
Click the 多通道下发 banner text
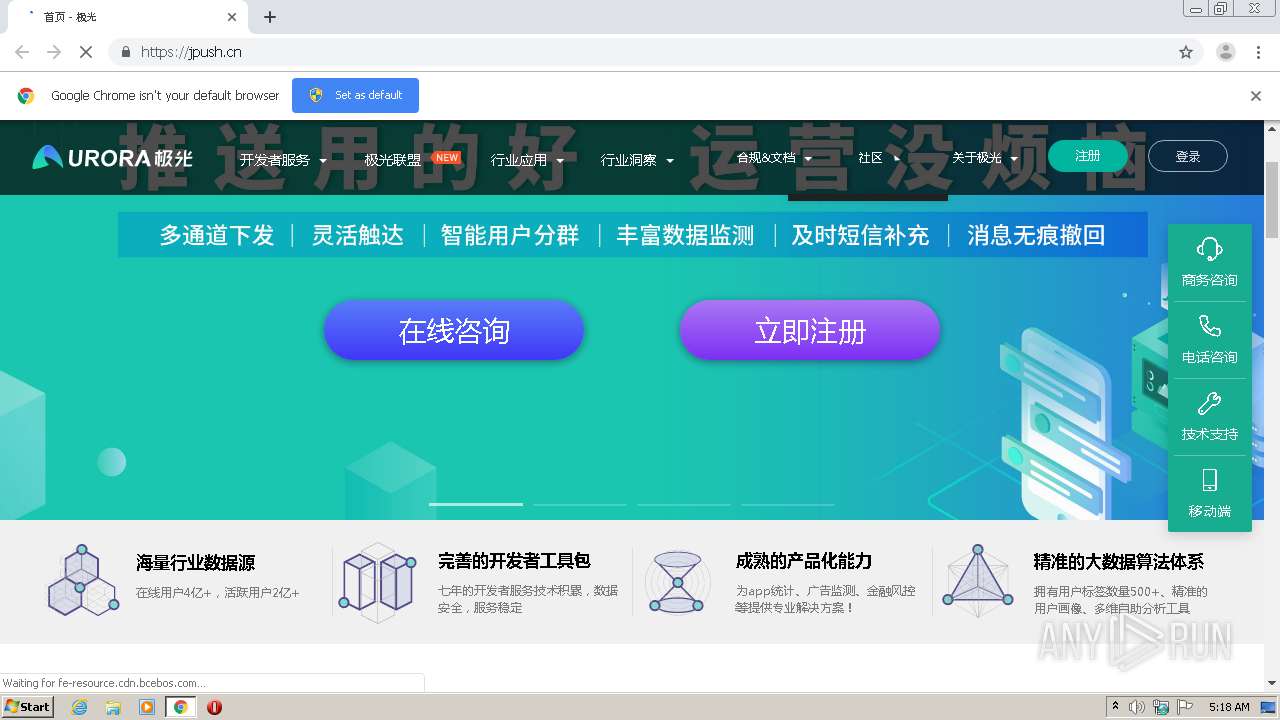click(x=217, y=235)
